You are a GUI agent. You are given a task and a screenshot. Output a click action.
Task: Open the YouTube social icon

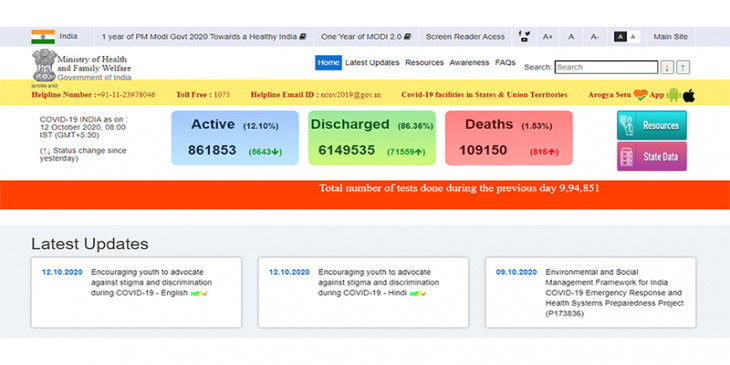point(525,40)
